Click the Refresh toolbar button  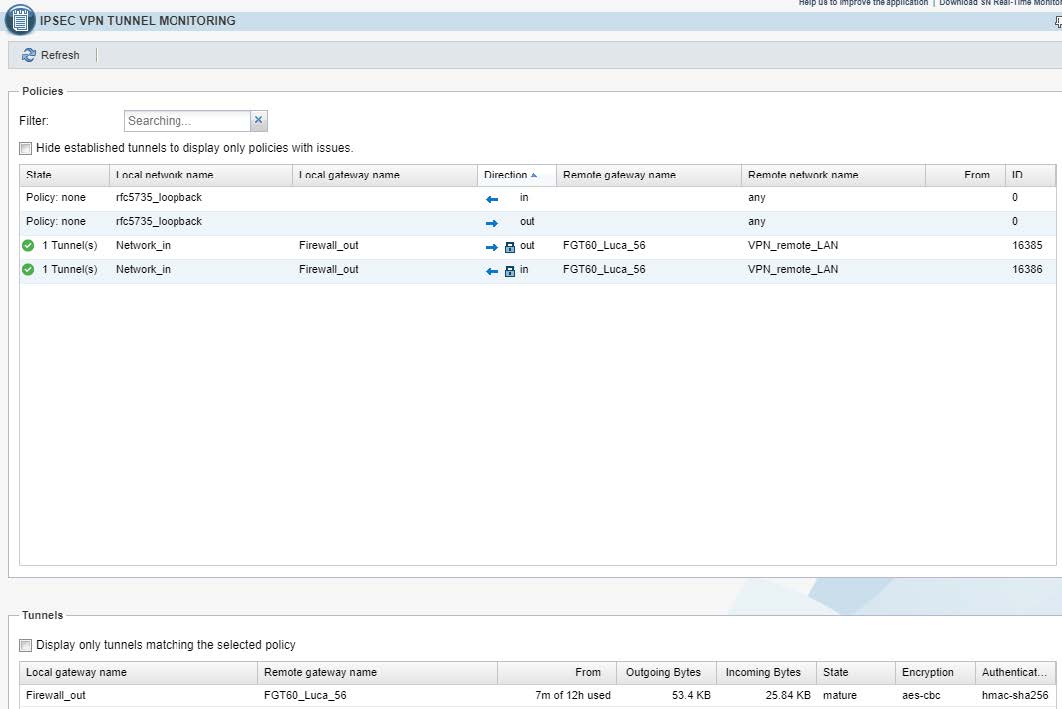[x=51, y=55]
